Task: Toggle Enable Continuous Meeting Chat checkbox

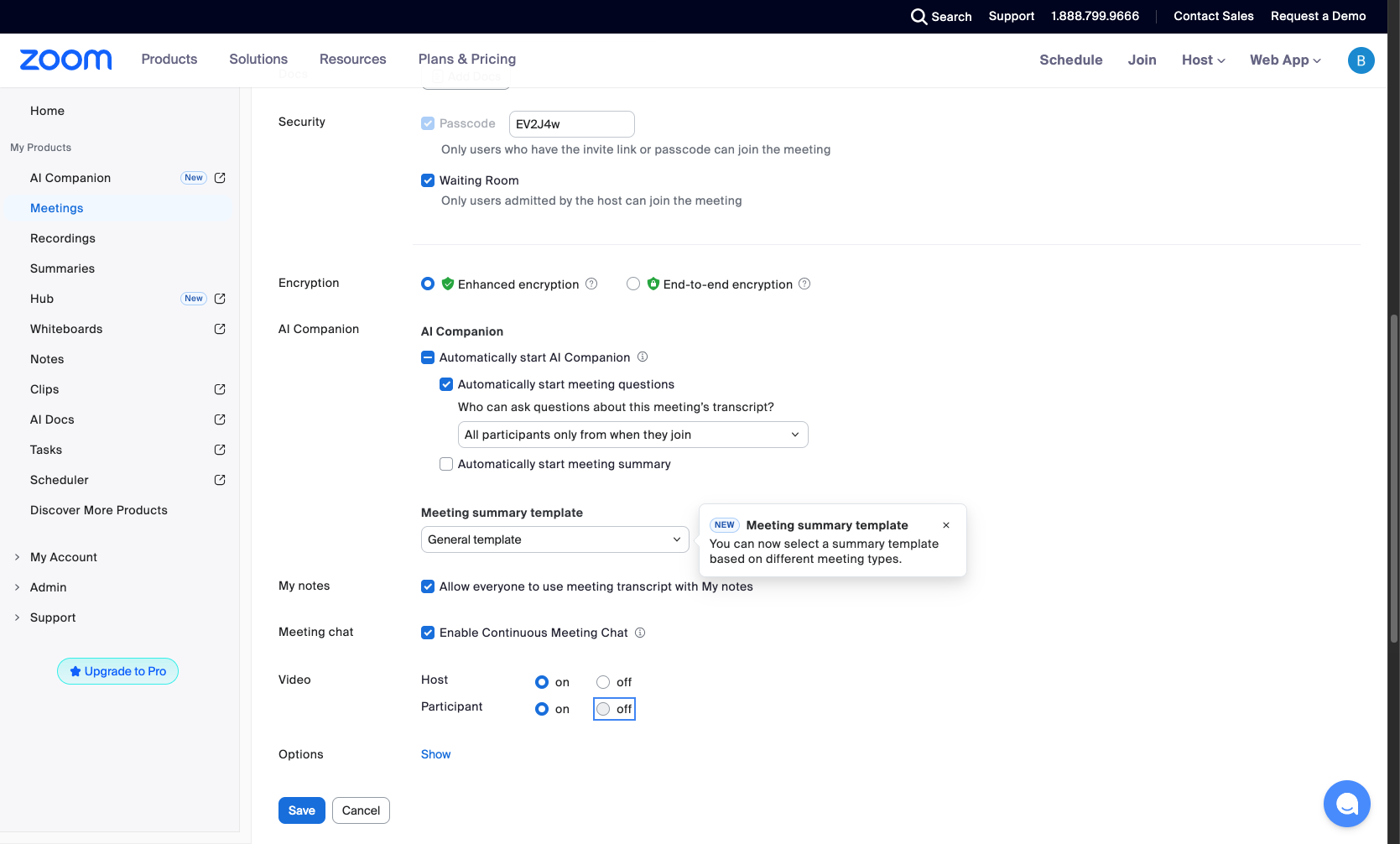Action: pos(428,633)
